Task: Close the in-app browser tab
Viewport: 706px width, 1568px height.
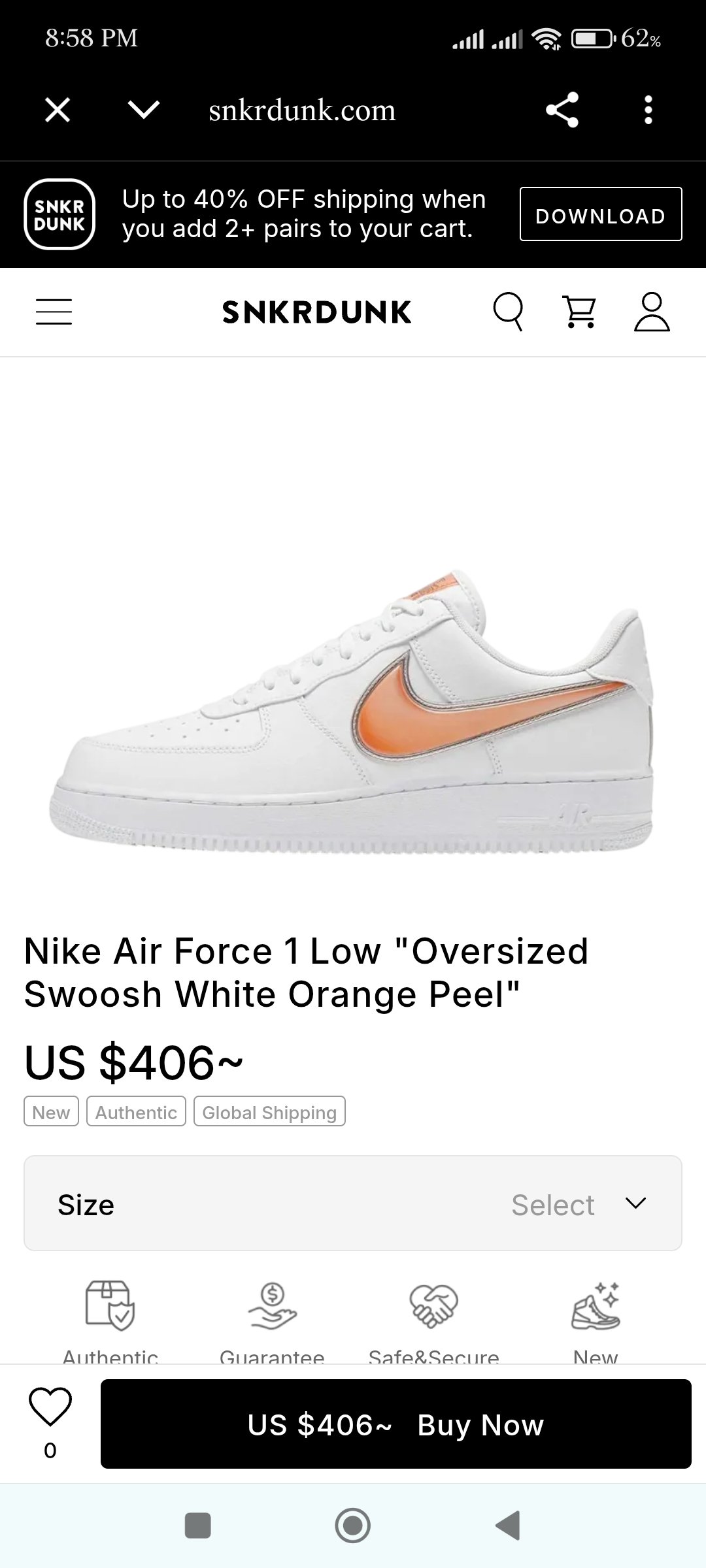Action: pos(58,110)
